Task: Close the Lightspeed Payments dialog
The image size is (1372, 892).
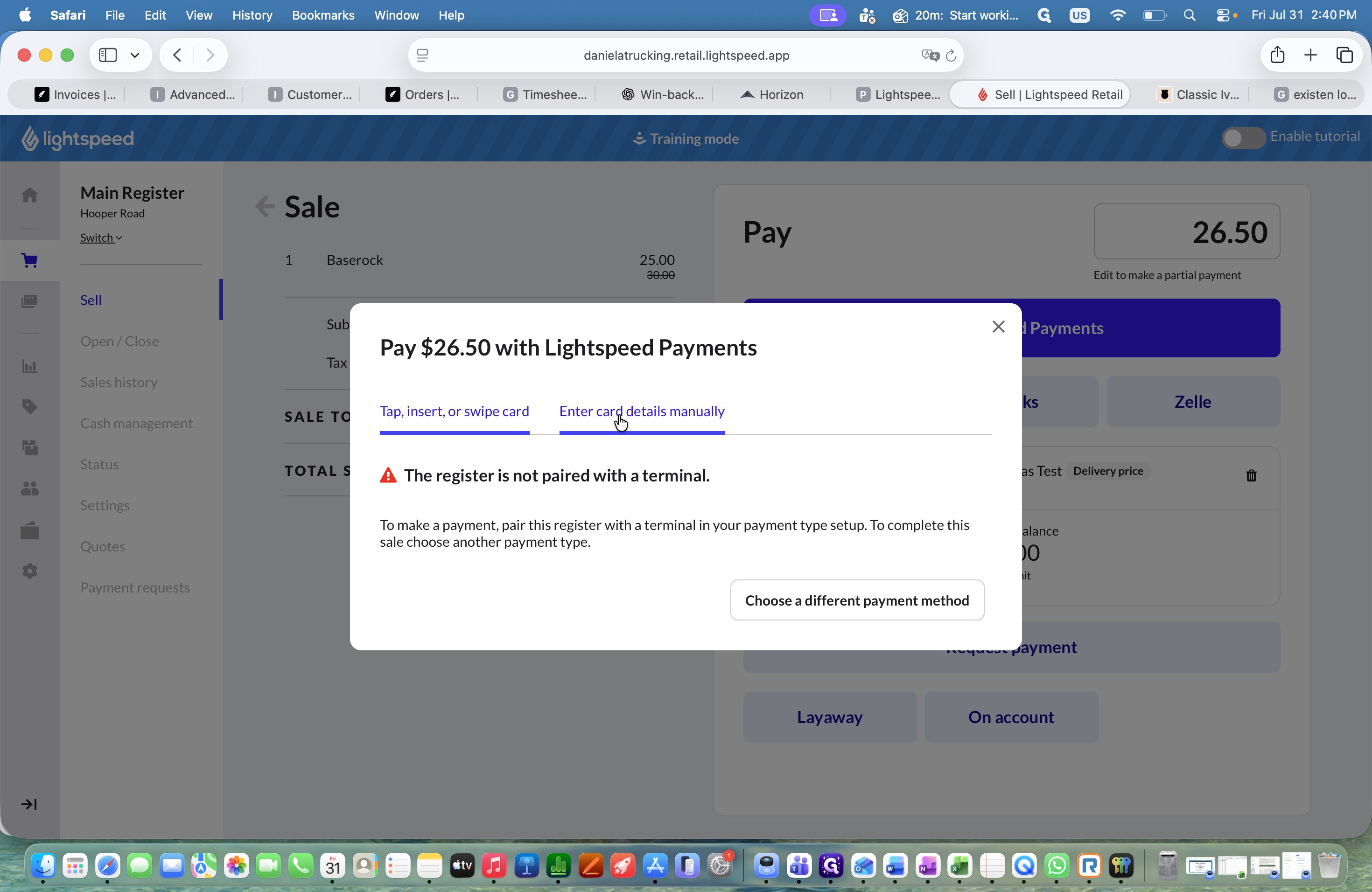Action: coord(999,327)
